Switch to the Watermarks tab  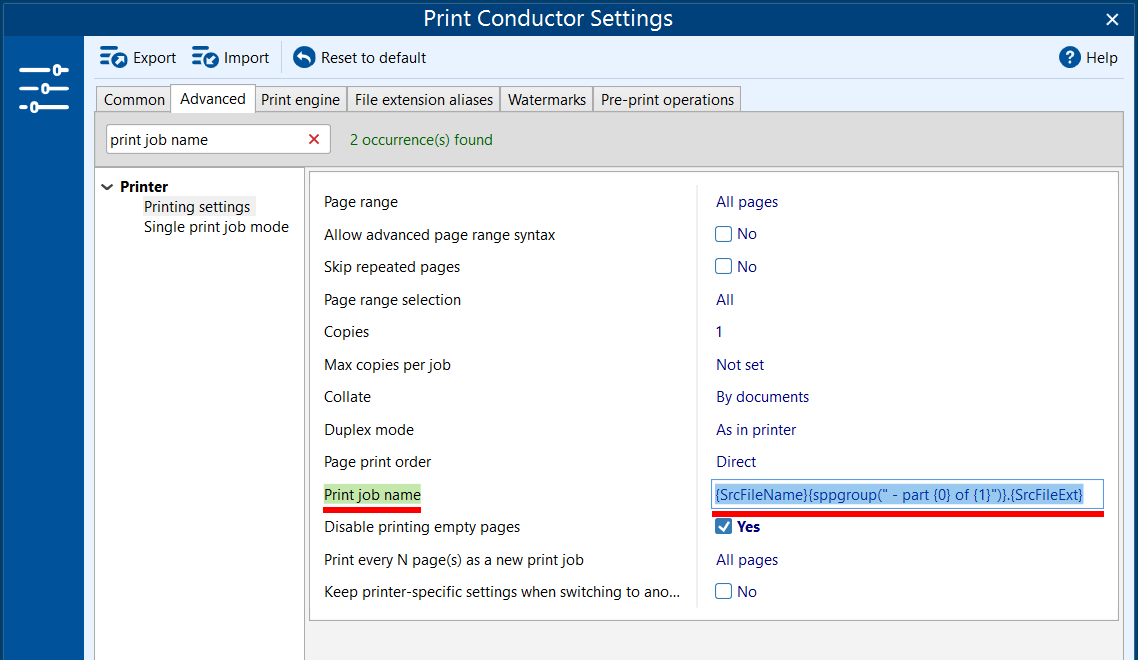coord(546,100)
